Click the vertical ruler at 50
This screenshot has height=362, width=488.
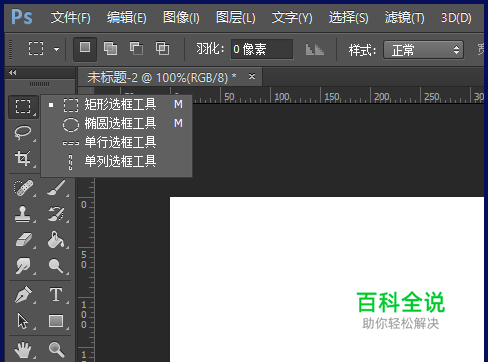coord(84,259)
